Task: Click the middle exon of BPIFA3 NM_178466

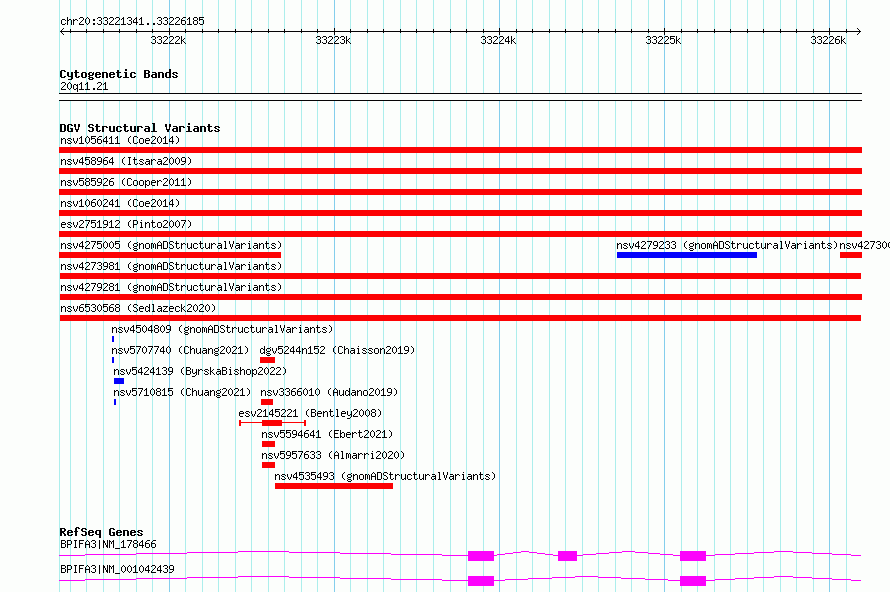Action: [568, 556]
